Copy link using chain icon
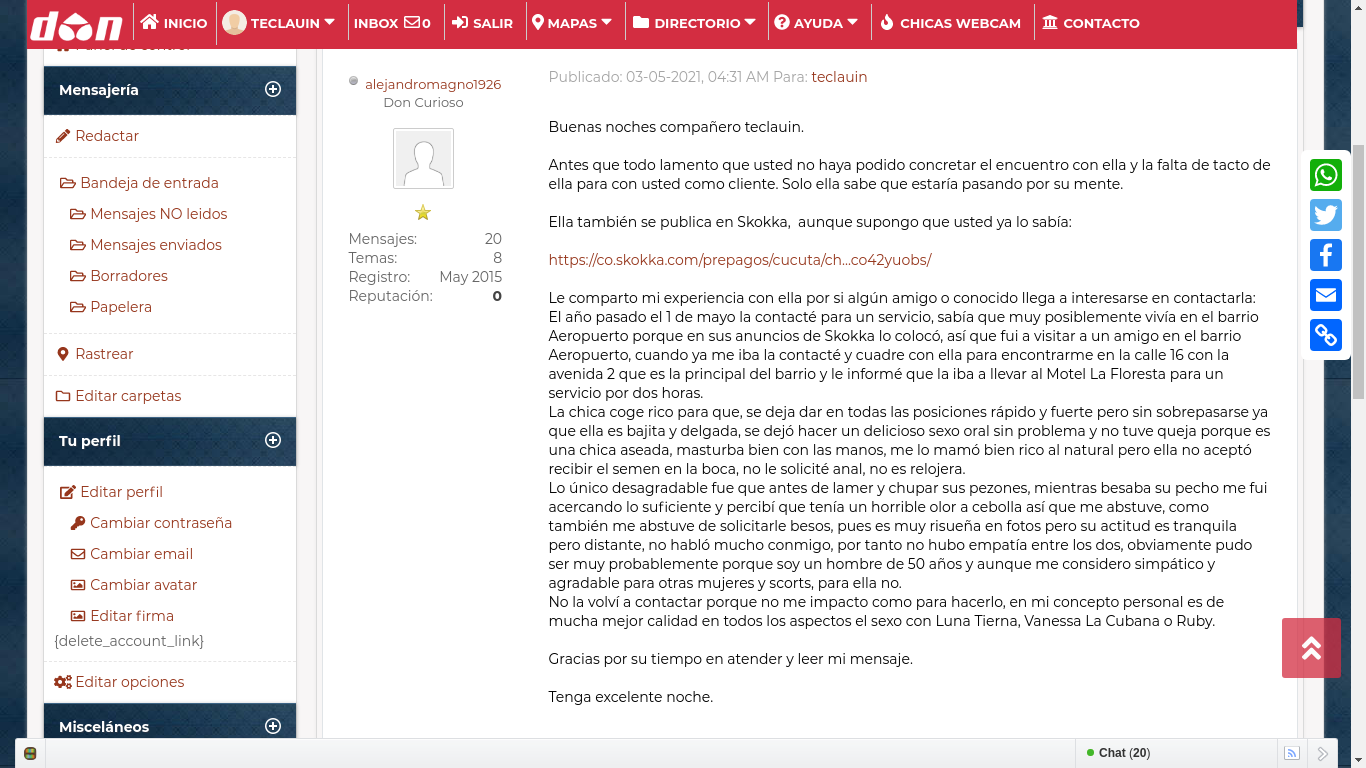The width and height of the screenshot is (1366, 768). pyautogui.click(x=1326, y=335)
